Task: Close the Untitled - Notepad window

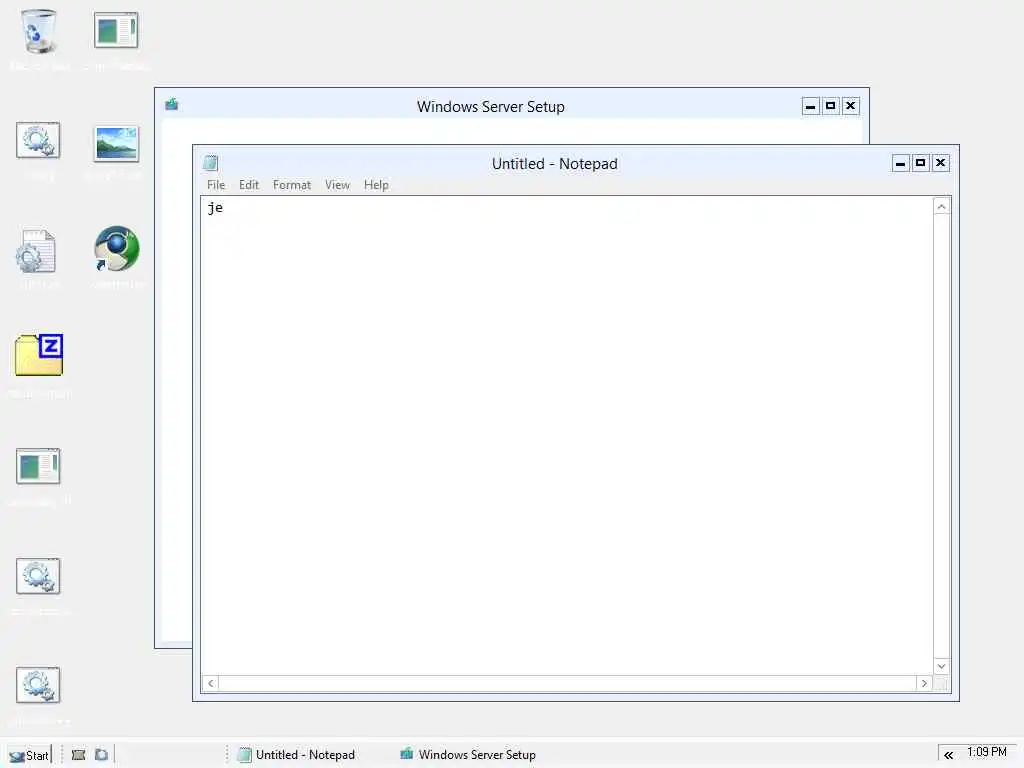Action: pos(940,163)
